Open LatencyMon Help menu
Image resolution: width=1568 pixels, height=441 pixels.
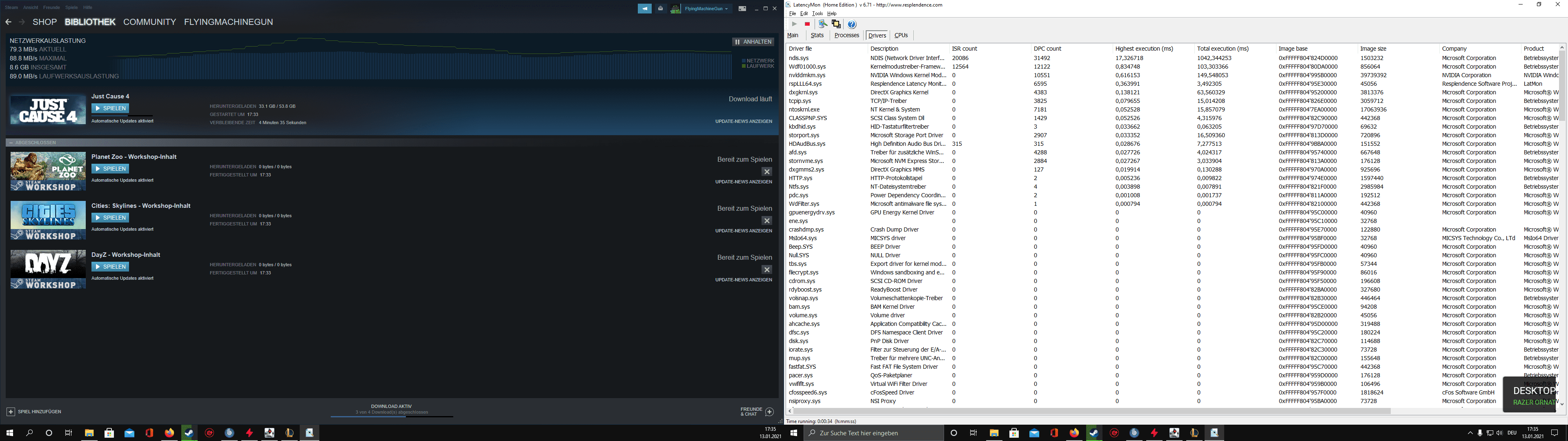pyautogui.click(x=832, y=13)
